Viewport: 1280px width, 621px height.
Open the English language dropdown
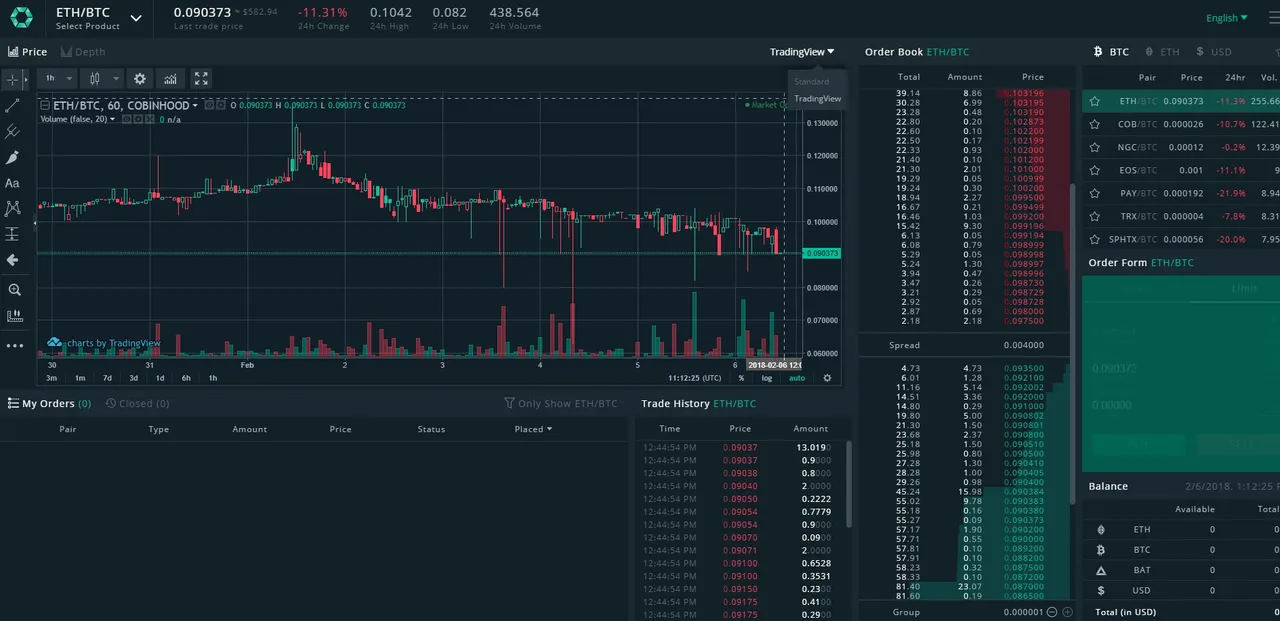[x=1227, y=17]
